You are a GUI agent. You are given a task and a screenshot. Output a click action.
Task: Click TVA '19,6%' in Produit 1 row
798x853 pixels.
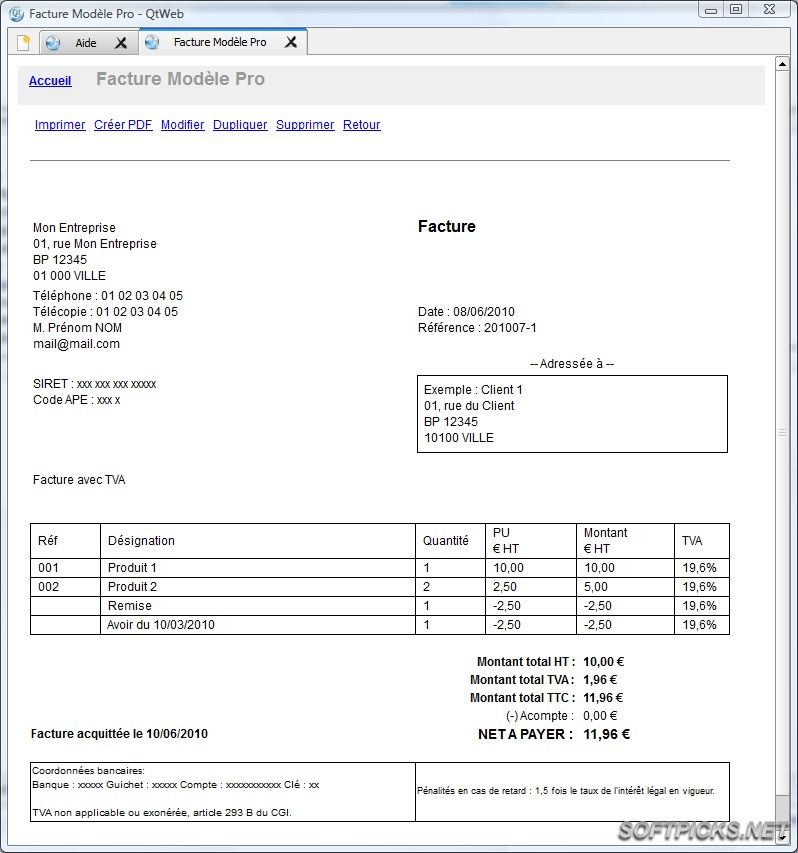point(702,568)
